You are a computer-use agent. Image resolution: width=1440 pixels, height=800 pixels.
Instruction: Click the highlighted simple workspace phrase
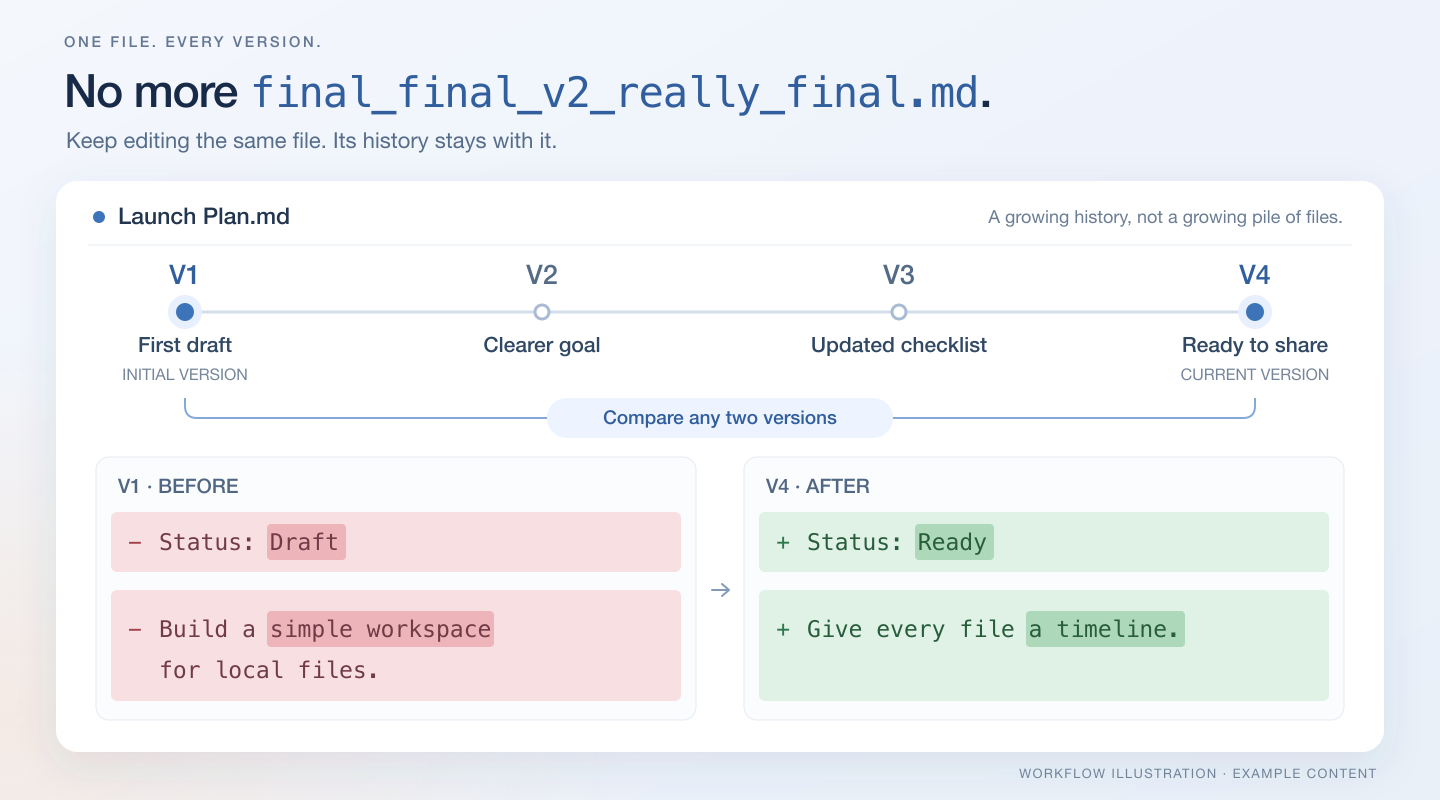[x=380, y=629]
